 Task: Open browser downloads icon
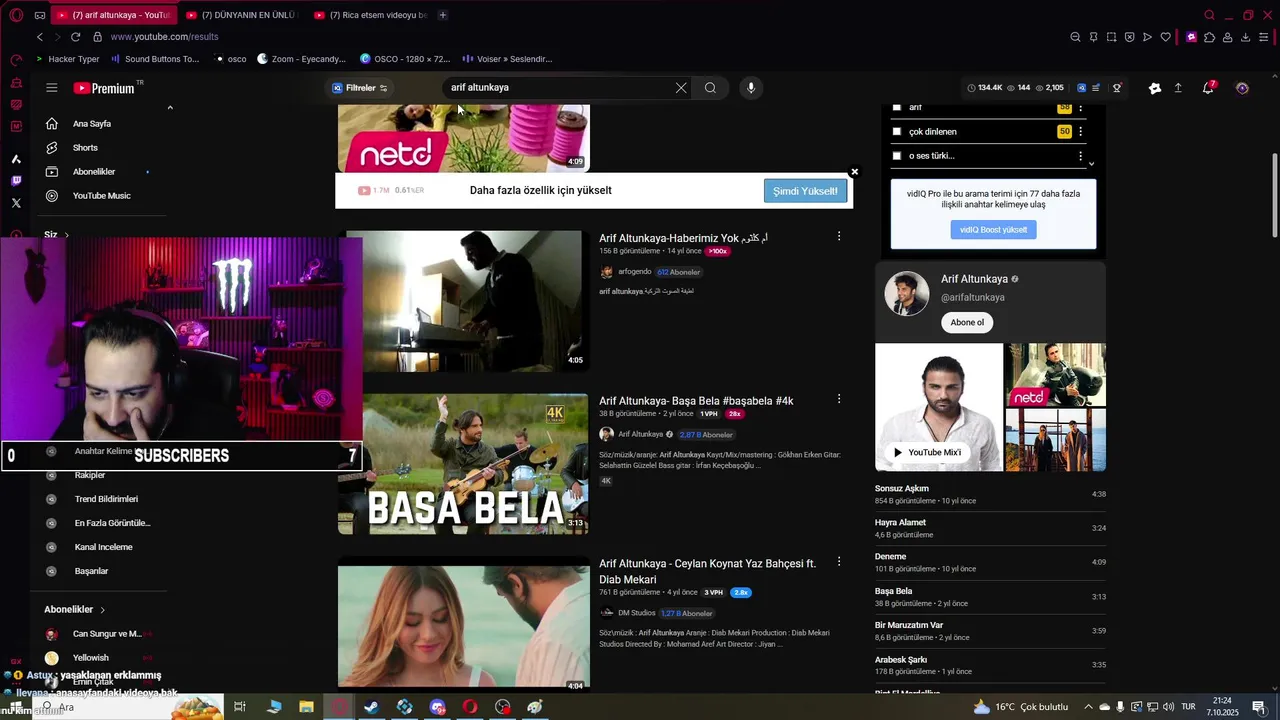[x=1245, y=37]
